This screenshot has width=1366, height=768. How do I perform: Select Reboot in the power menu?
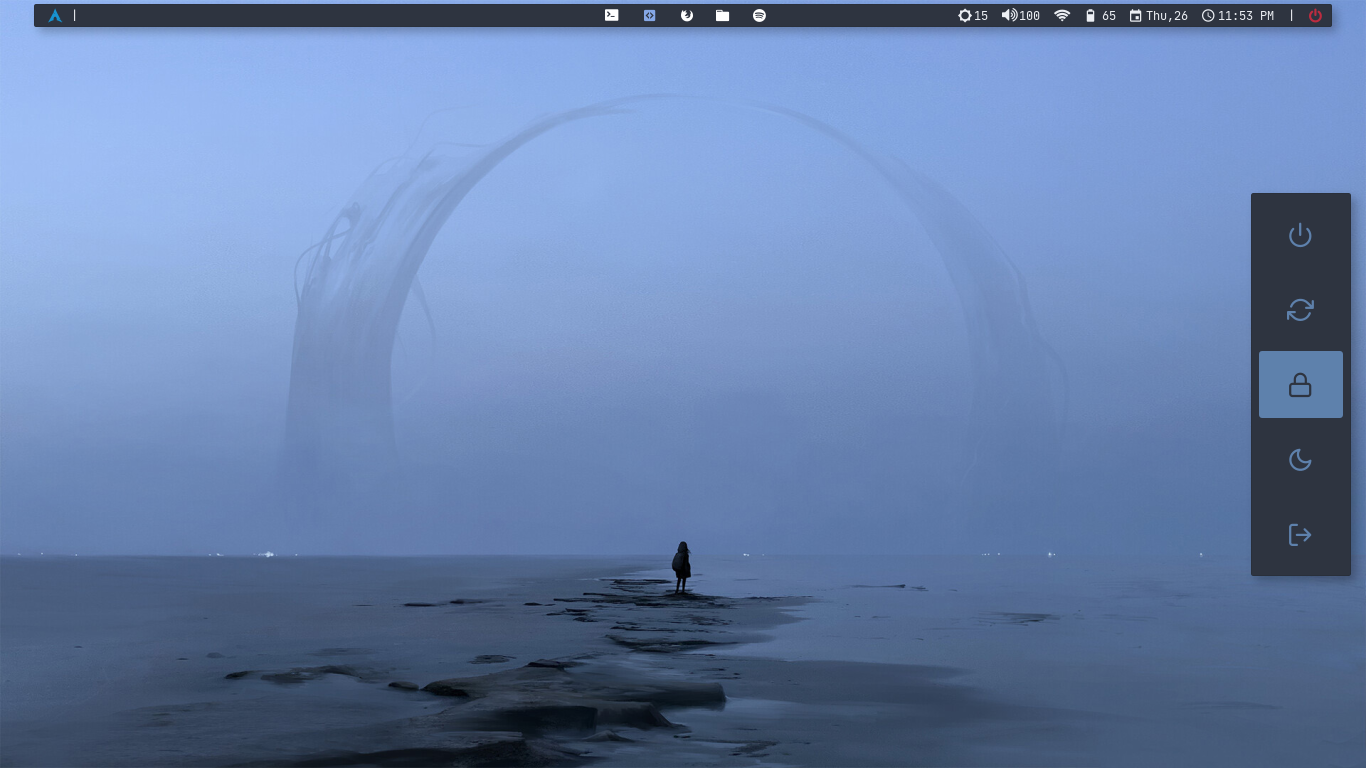pos(1300,310)
